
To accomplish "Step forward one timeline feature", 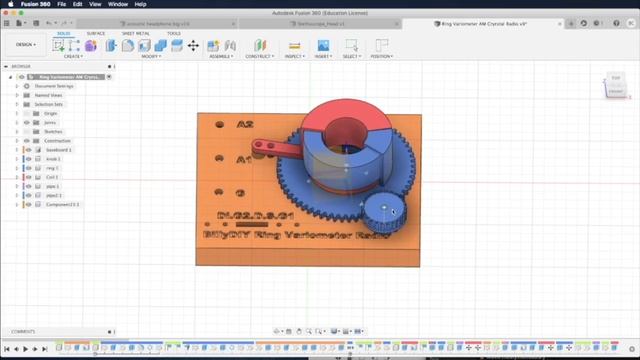I will click(x=35, y=349).
